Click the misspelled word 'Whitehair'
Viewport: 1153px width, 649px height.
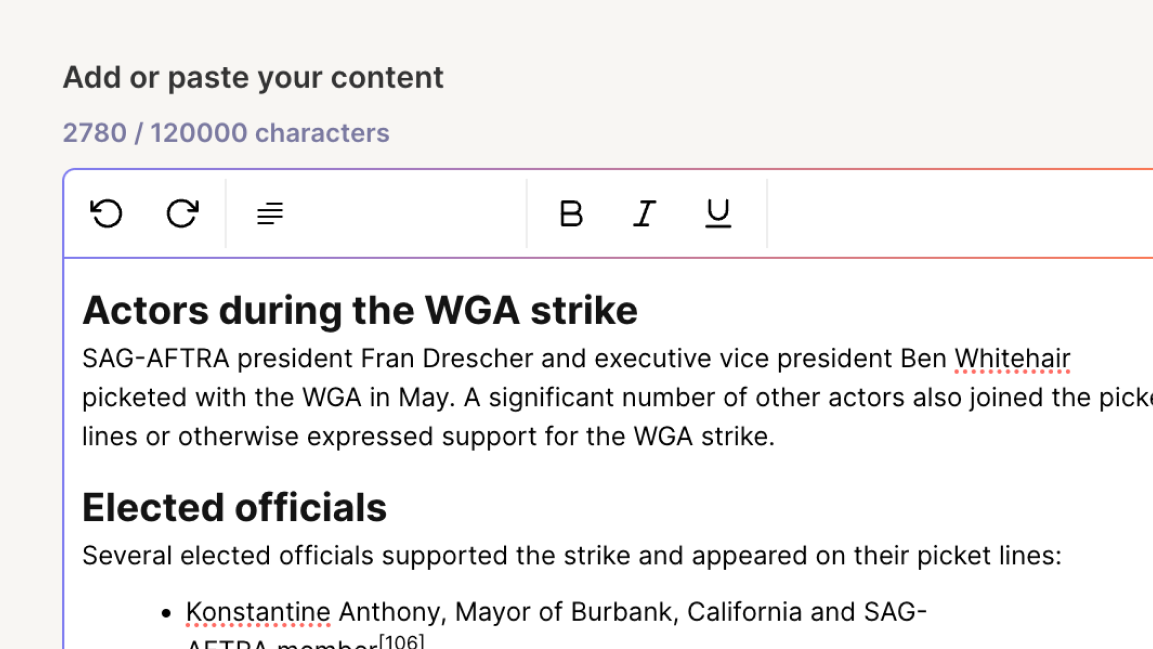coord(1013,359)
